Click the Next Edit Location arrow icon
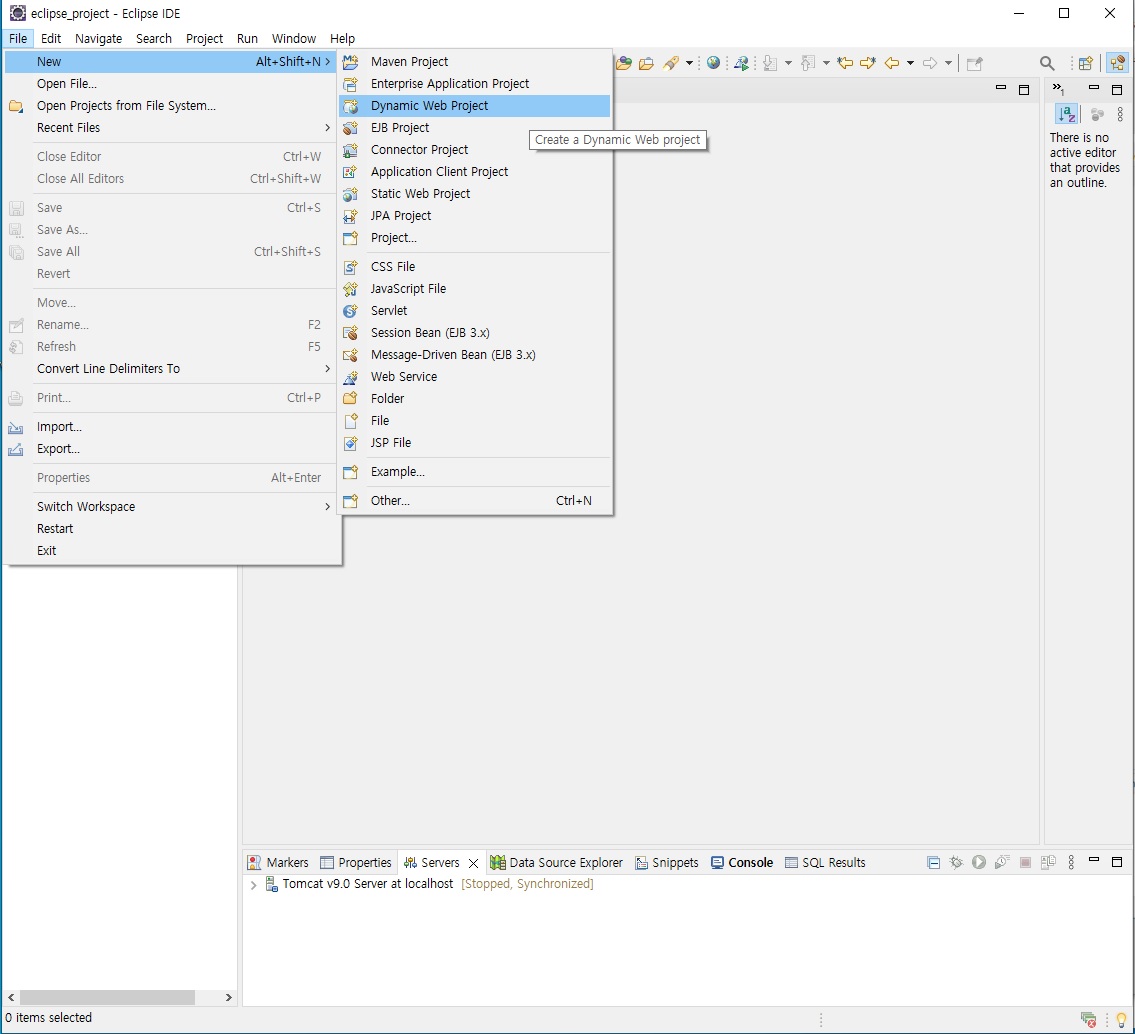 click(x=867, y=64)
